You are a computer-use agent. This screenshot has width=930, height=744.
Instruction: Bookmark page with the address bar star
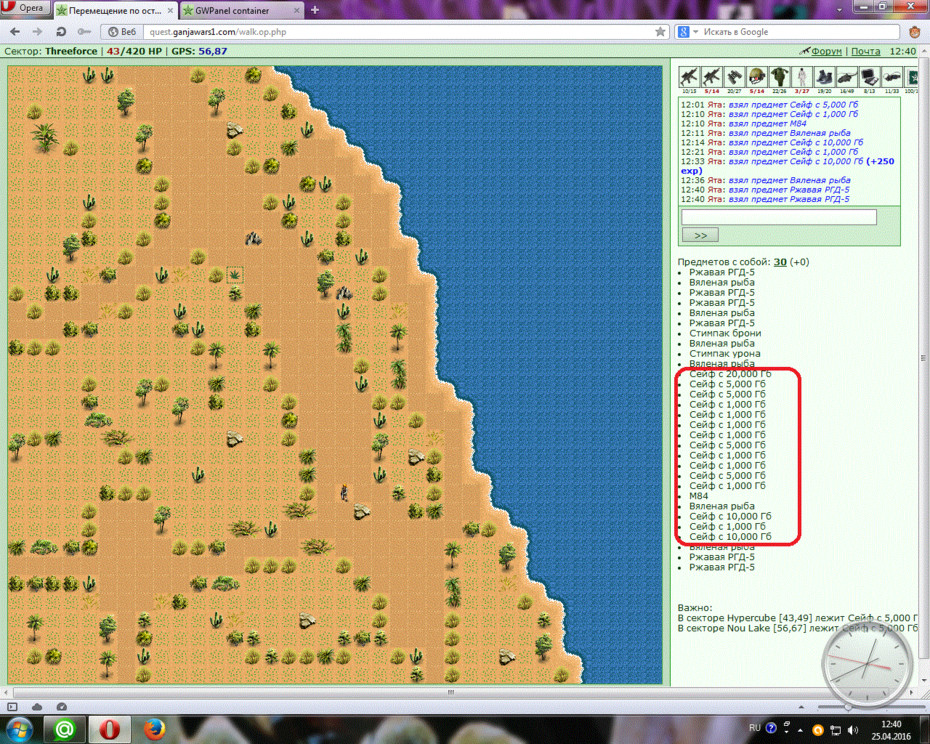tap(660, 31)
